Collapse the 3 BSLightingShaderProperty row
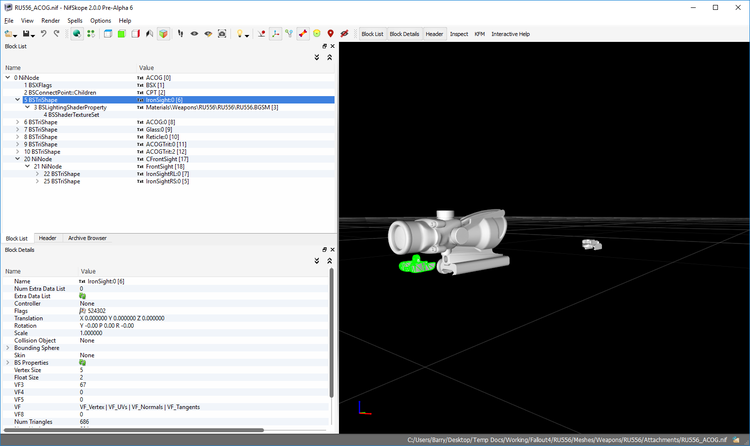The width and height of the screenshot is (750, 446). pyautogui.click(x=27, y=107)
